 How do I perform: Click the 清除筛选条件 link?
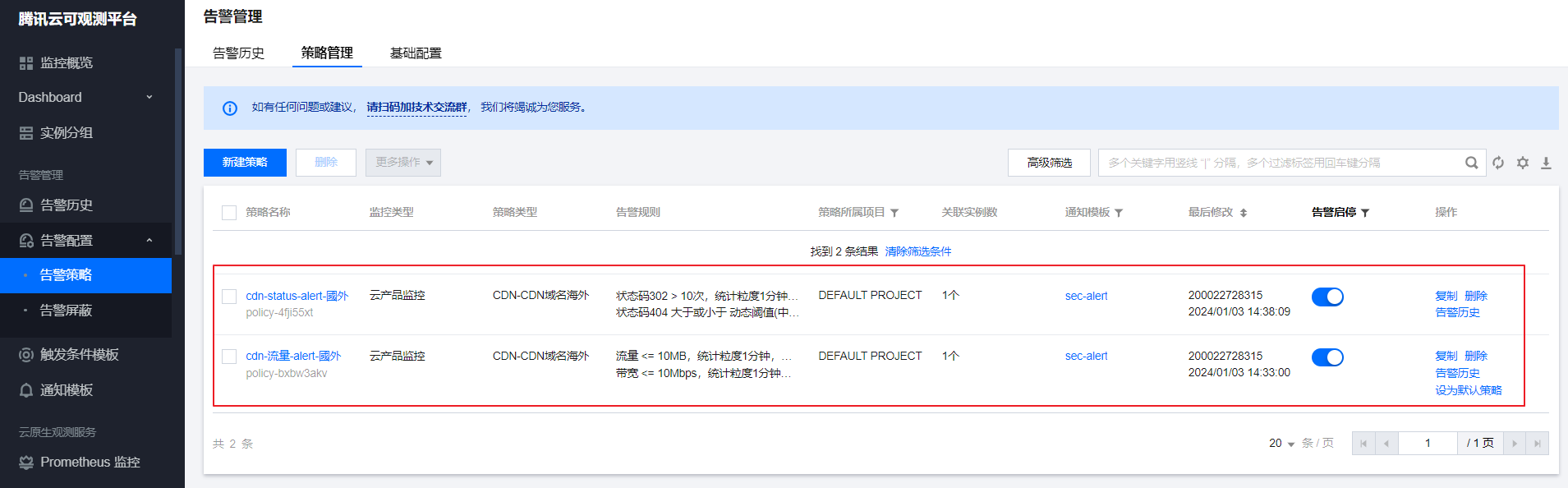coord(917,251)
